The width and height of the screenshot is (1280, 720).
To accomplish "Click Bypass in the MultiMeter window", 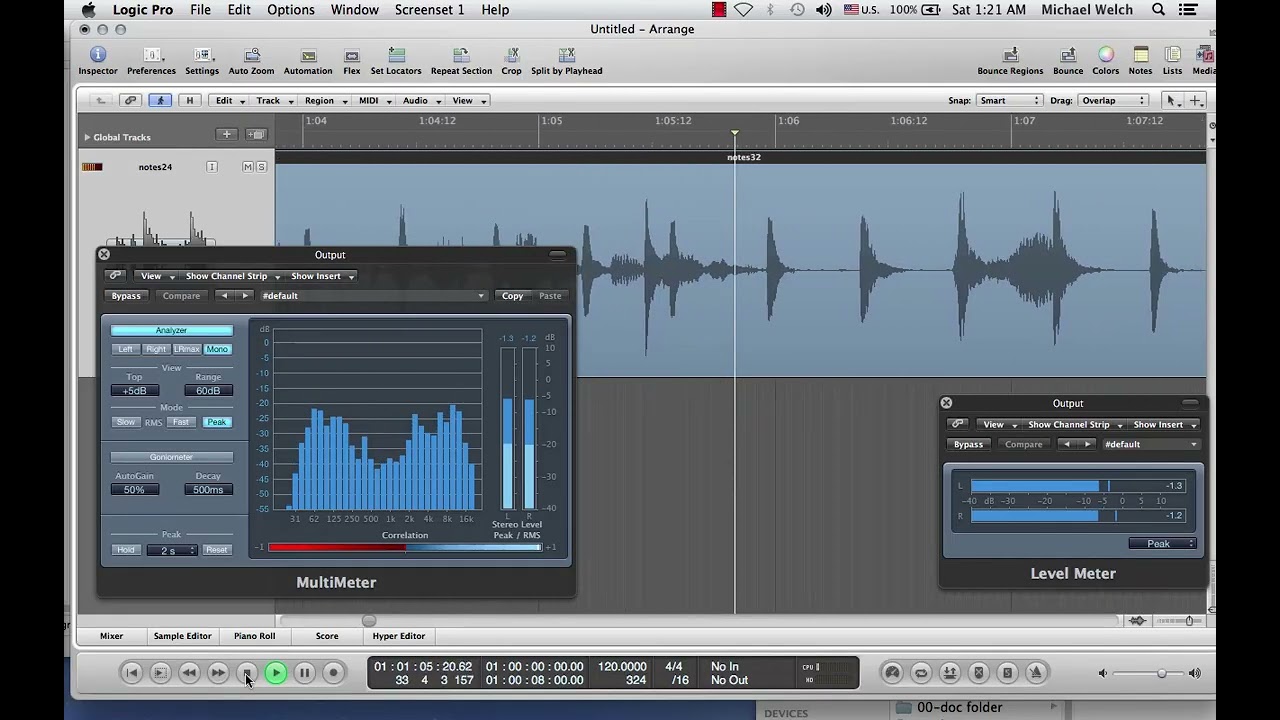I will pos(126,296).
